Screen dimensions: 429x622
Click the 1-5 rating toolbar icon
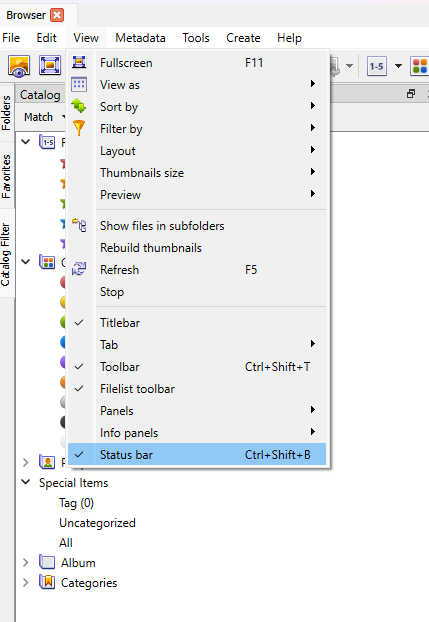pos(377,66)
